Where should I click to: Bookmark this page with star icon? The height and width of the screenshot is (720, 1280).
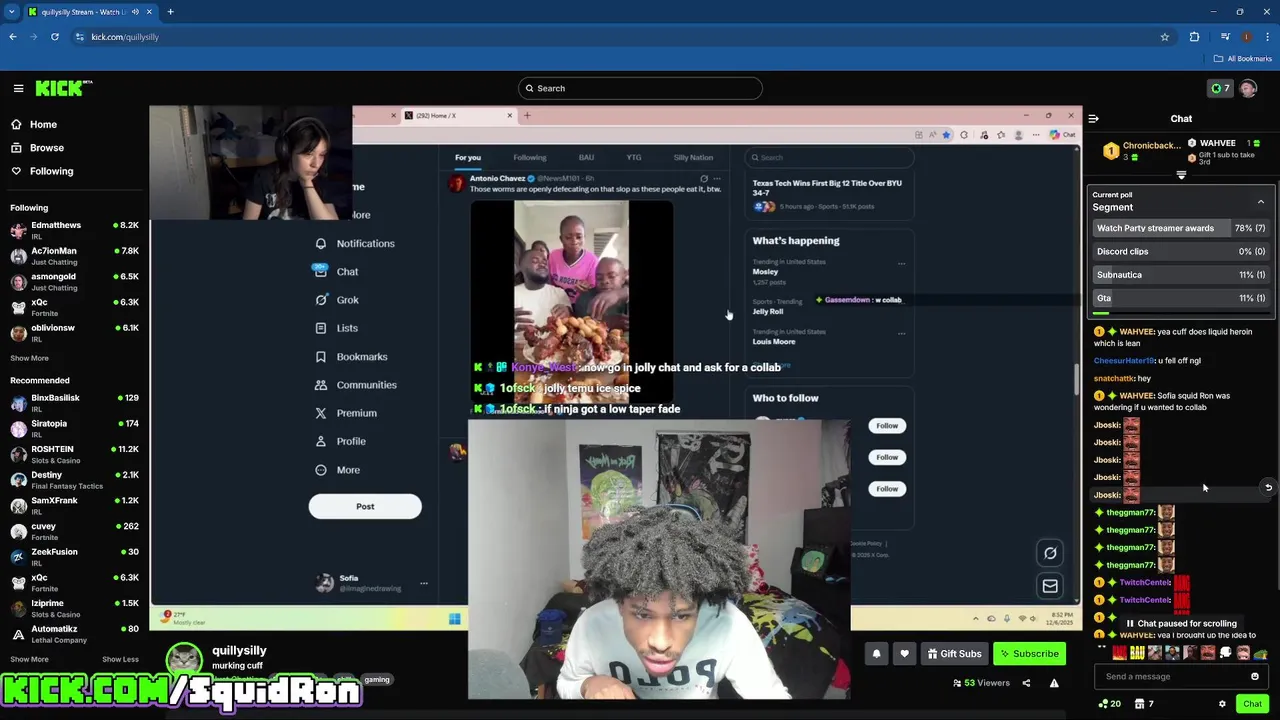tap(1165, 37)
